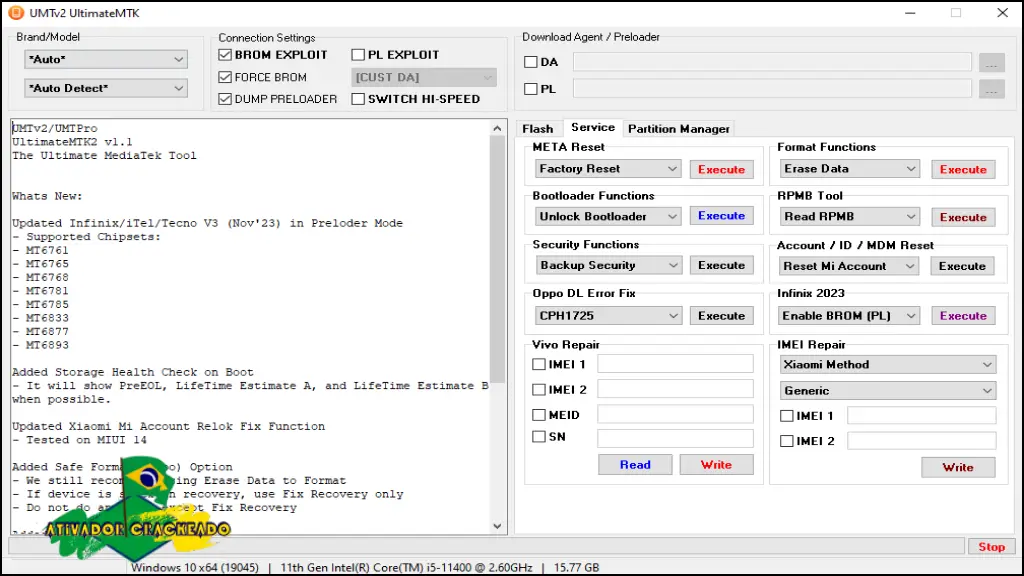Viewport: 1024px width, 576px height.
Task: Check IMEI Repair IMEI 2 checkbox
Action: click(787, 441)
